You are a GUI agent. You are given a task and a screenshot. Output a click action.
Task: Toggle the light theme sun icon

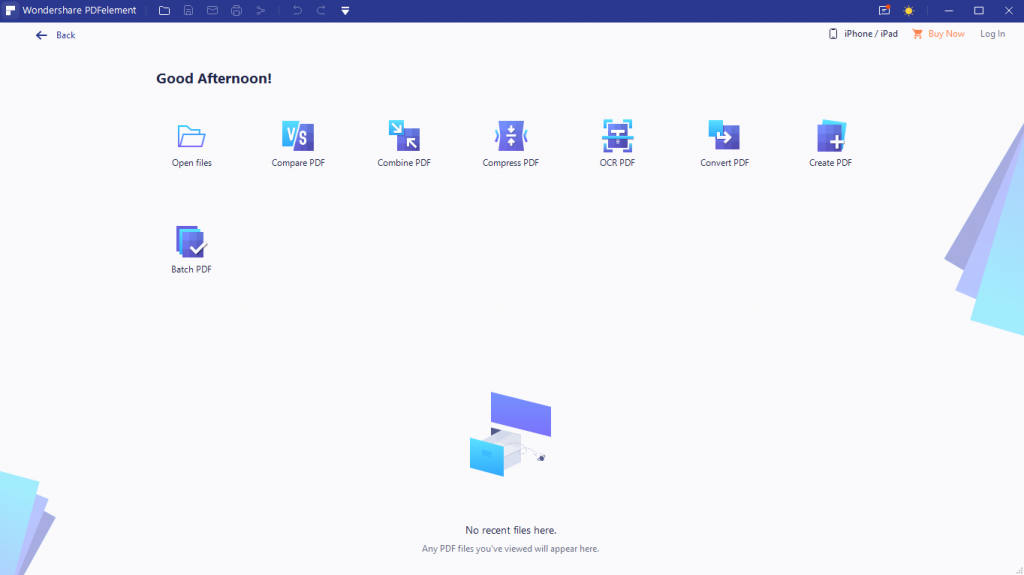908,10
